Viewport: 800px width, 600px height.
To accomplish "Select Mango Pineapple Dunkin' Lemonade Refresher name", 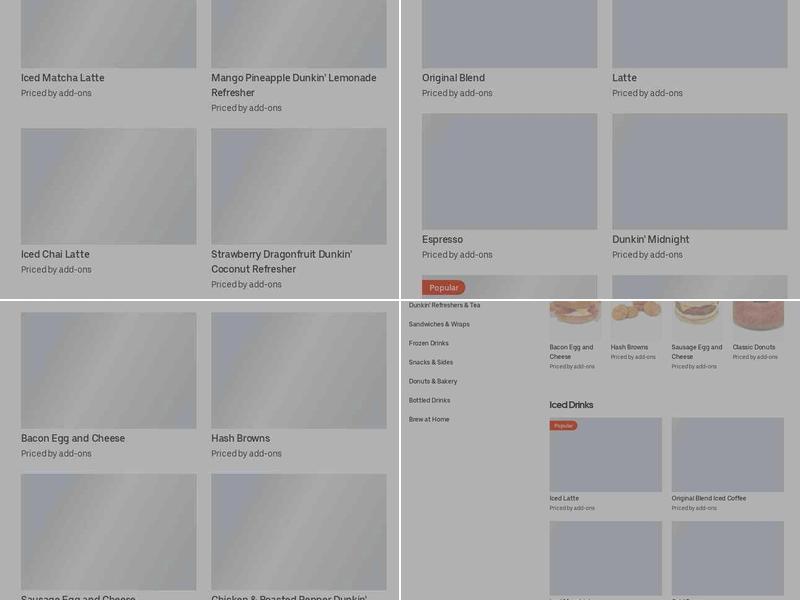I will pos(294,85).
